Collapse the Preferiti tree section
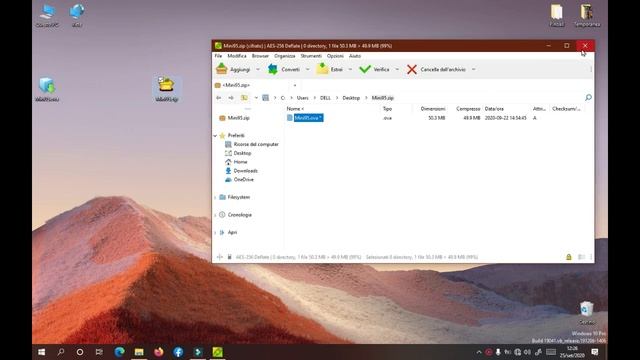Image resolution: width=640 pixels, height=360 pixels. tap(216, 136)
